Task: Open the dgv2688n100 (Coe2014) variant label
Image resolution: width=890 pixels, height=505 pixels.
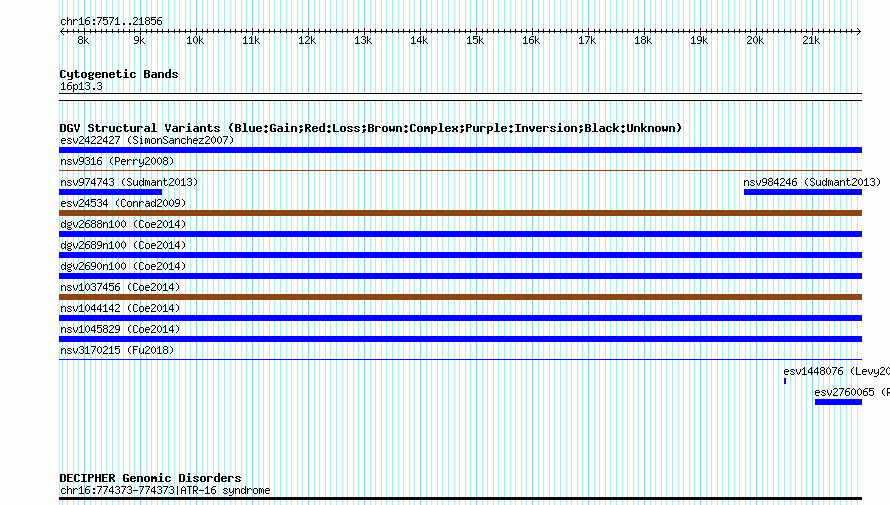Action: tap(123, 224)
